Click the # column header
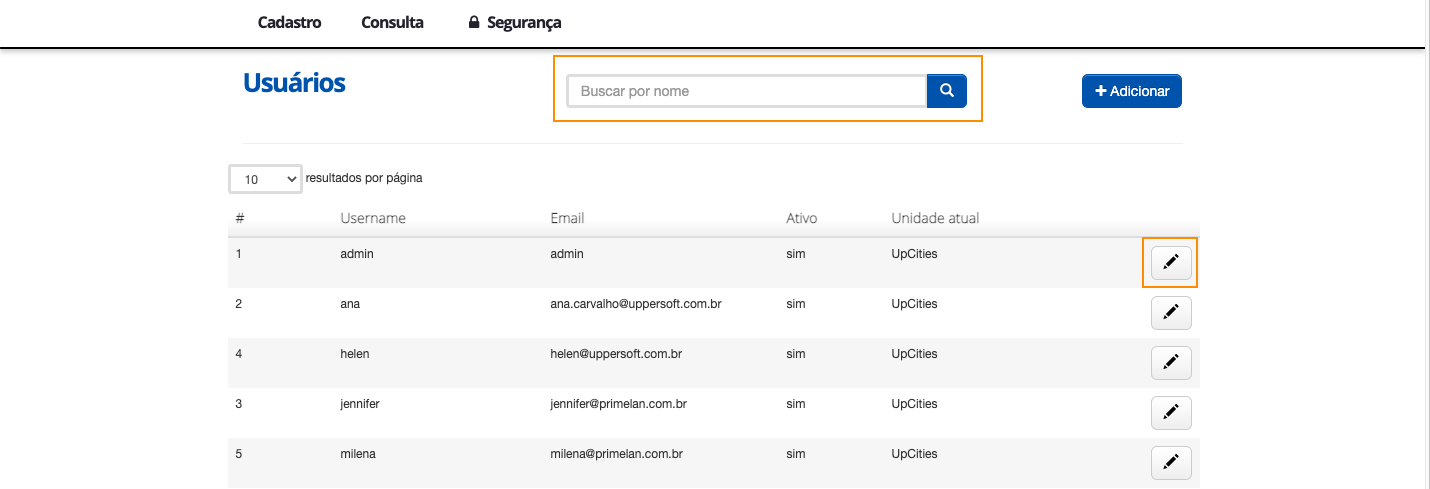Viewport: 1430px width, 489px height. [x=240, y=218]
